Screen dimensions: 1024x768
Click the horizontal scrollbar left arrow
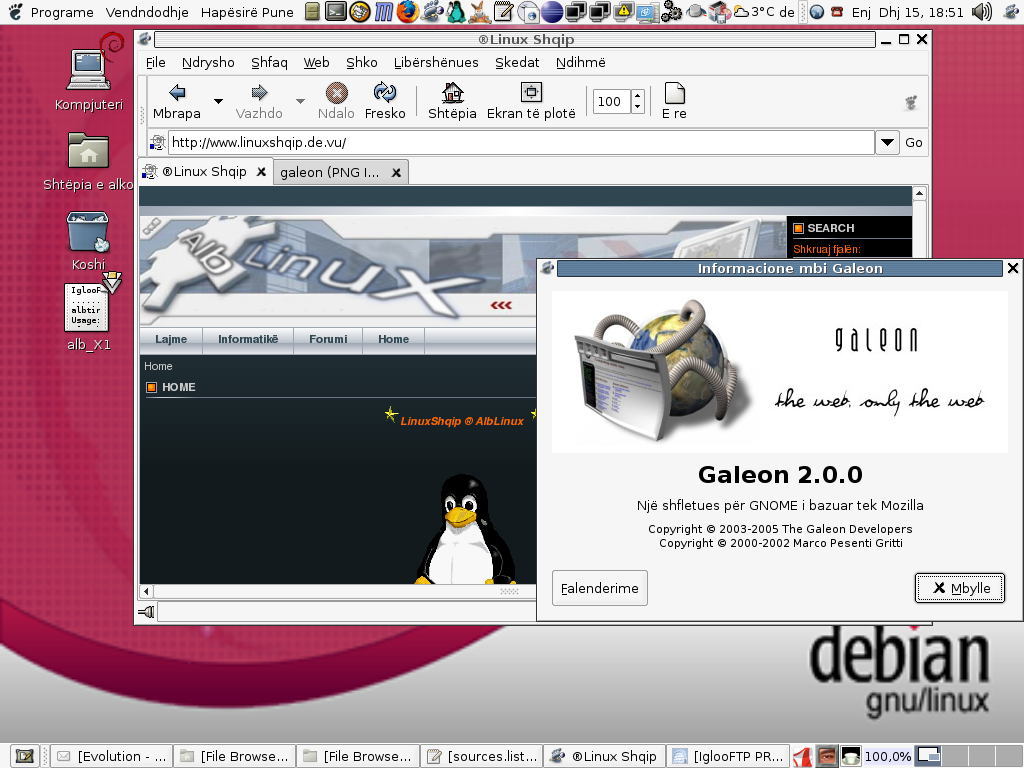146,591
